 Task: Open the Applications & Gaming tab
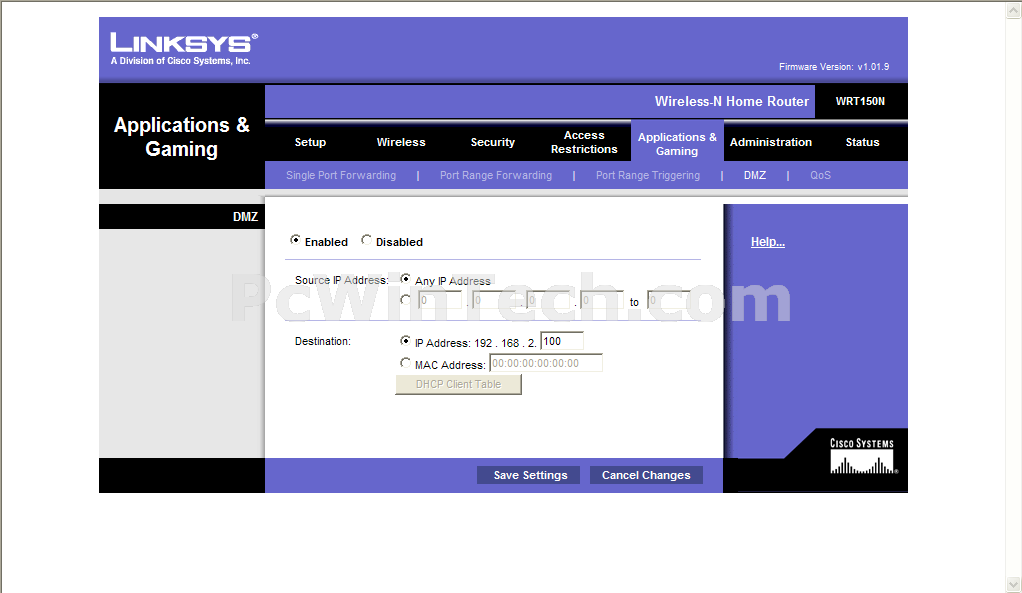click(x=677, y=143)
